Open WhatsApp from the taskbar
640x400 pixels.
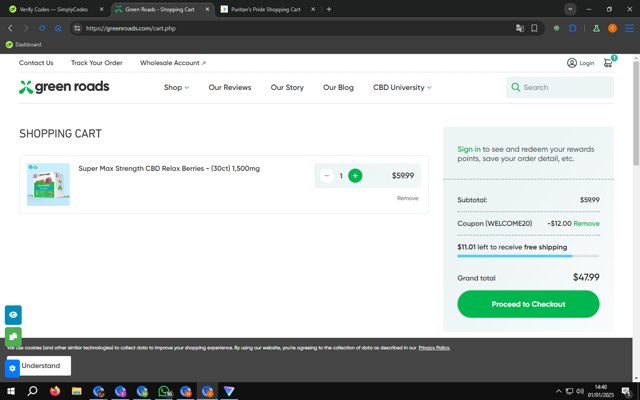point(164,391)
